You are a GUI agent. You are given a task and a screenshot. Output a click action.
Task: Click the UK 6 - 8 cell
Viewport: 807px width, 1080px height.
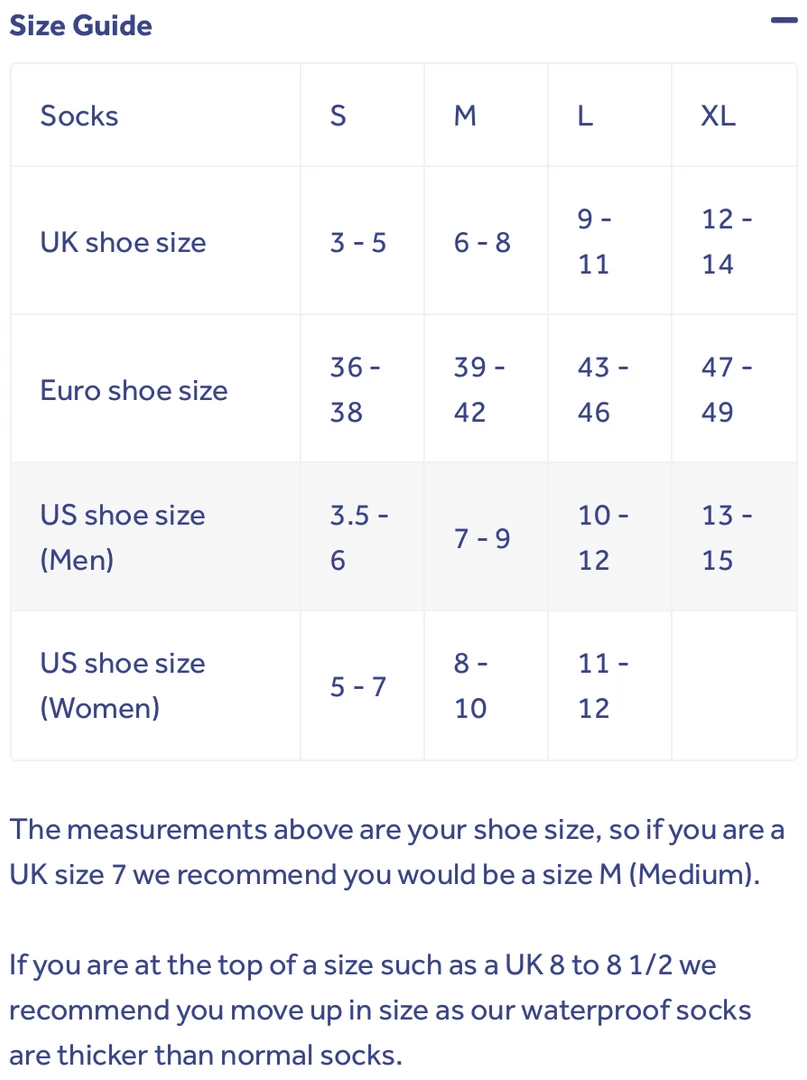click(482, 242)
